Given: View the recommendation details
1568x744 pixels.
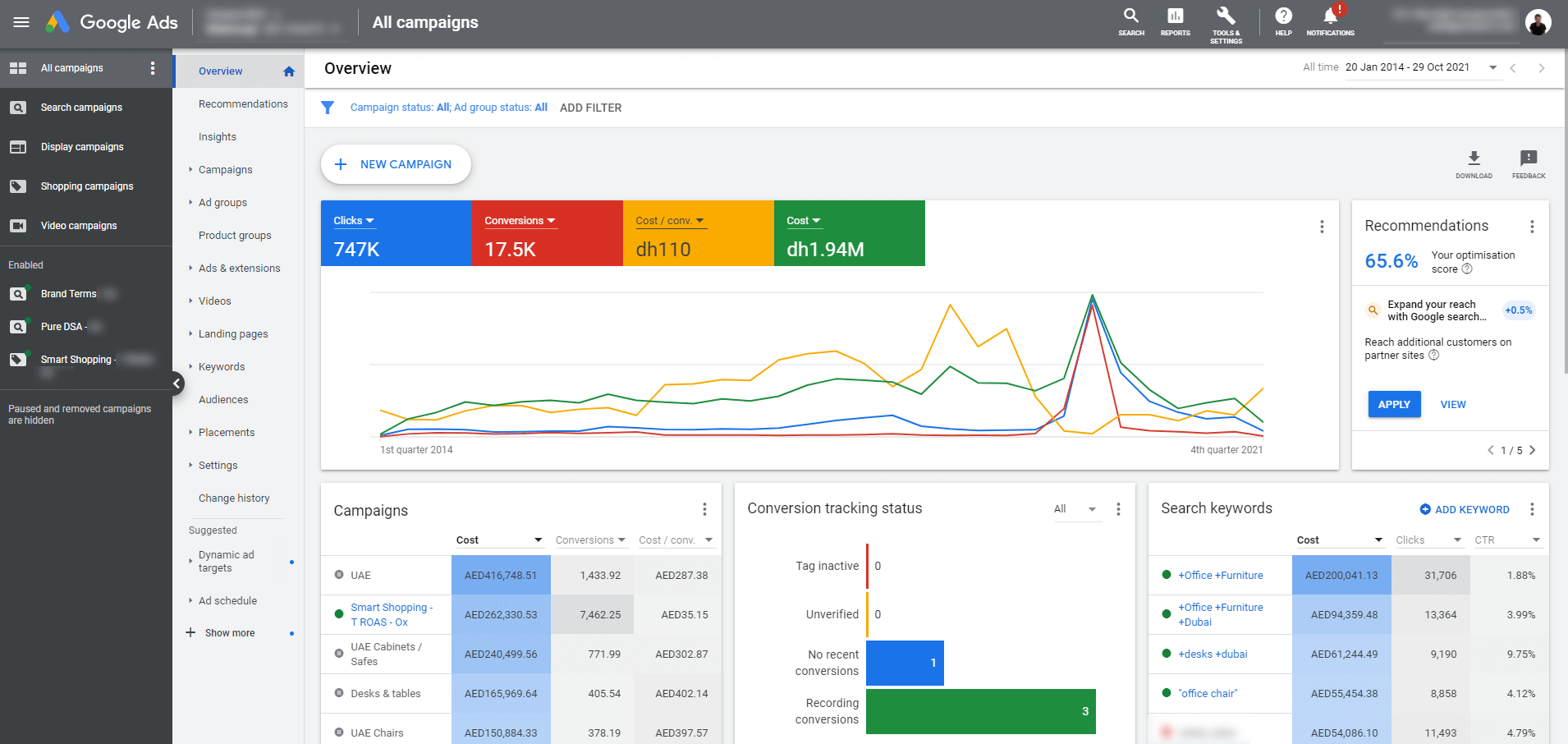Looking at the screenshot, I should [x=1453, y=404].
